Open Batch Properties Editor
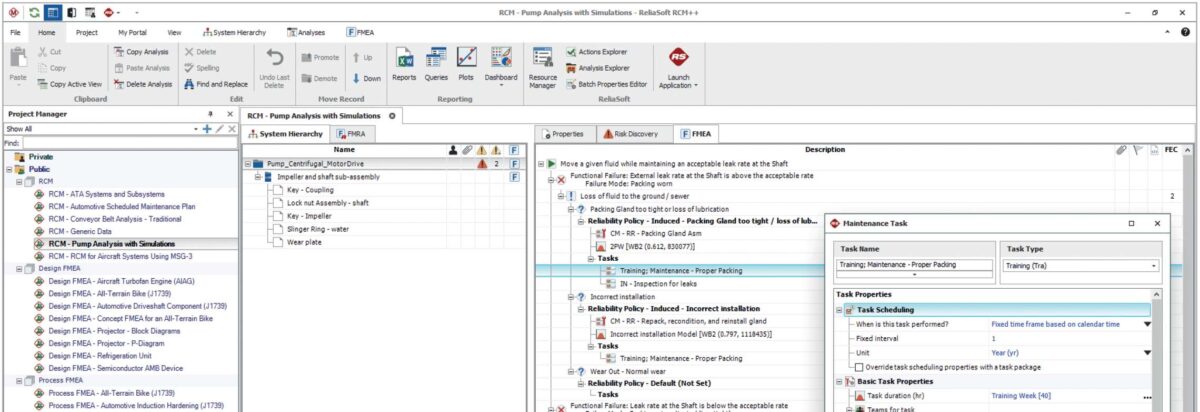1200x412 pixels. click(606, 84)
